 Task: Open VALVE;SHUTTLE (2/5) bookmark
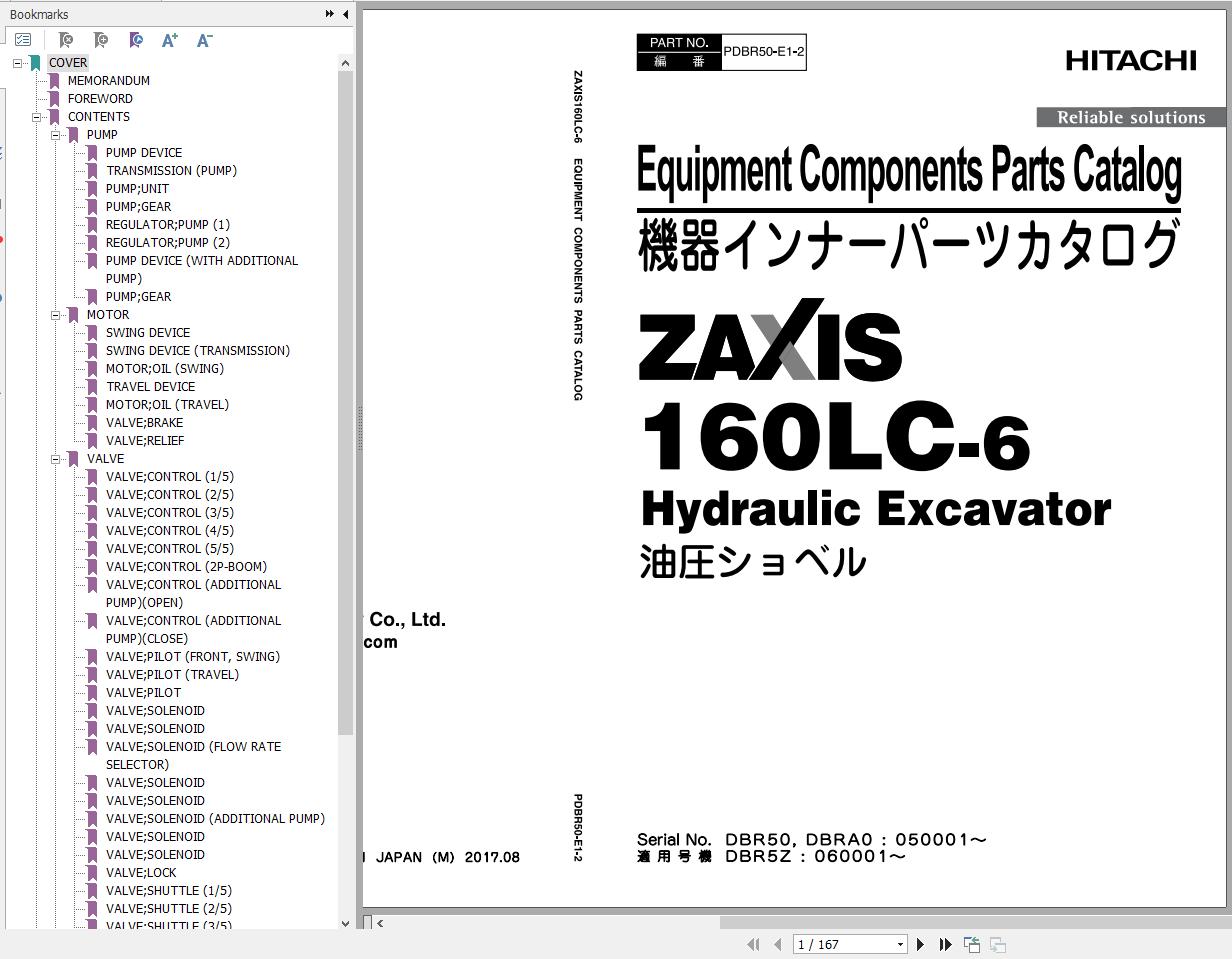point(169,909)
